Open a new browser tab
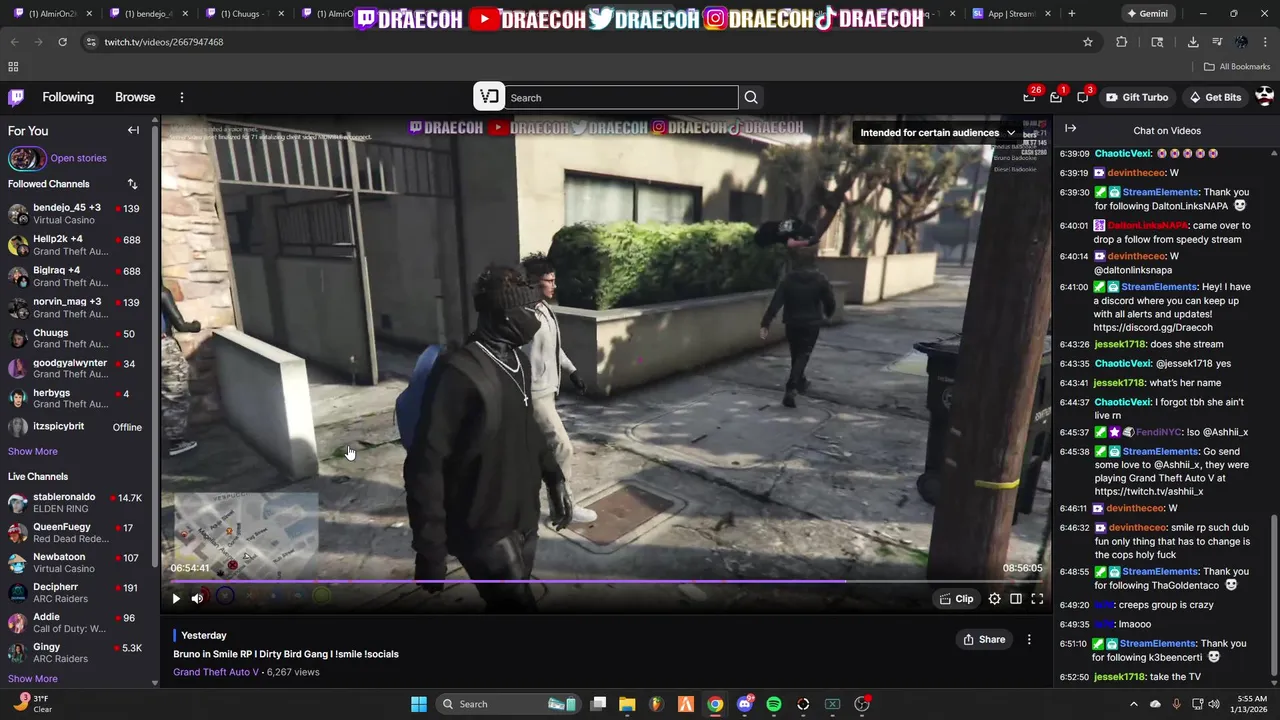Screen dimensions: 1280x720 point(1071,14)
